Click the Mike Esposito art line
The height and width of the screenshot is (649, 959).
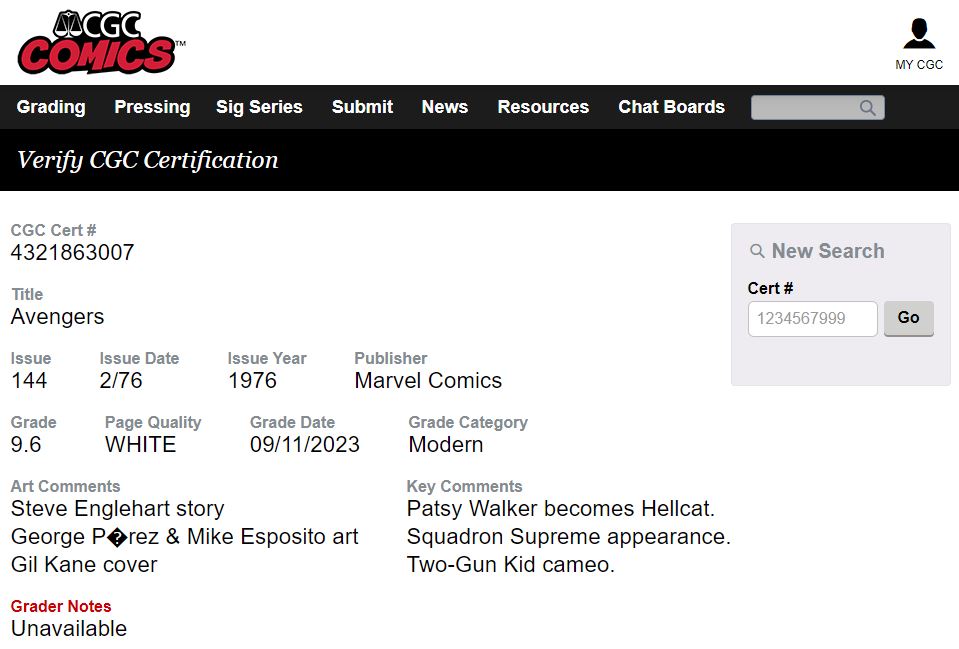pyautogui.click(x=185, y=537)
